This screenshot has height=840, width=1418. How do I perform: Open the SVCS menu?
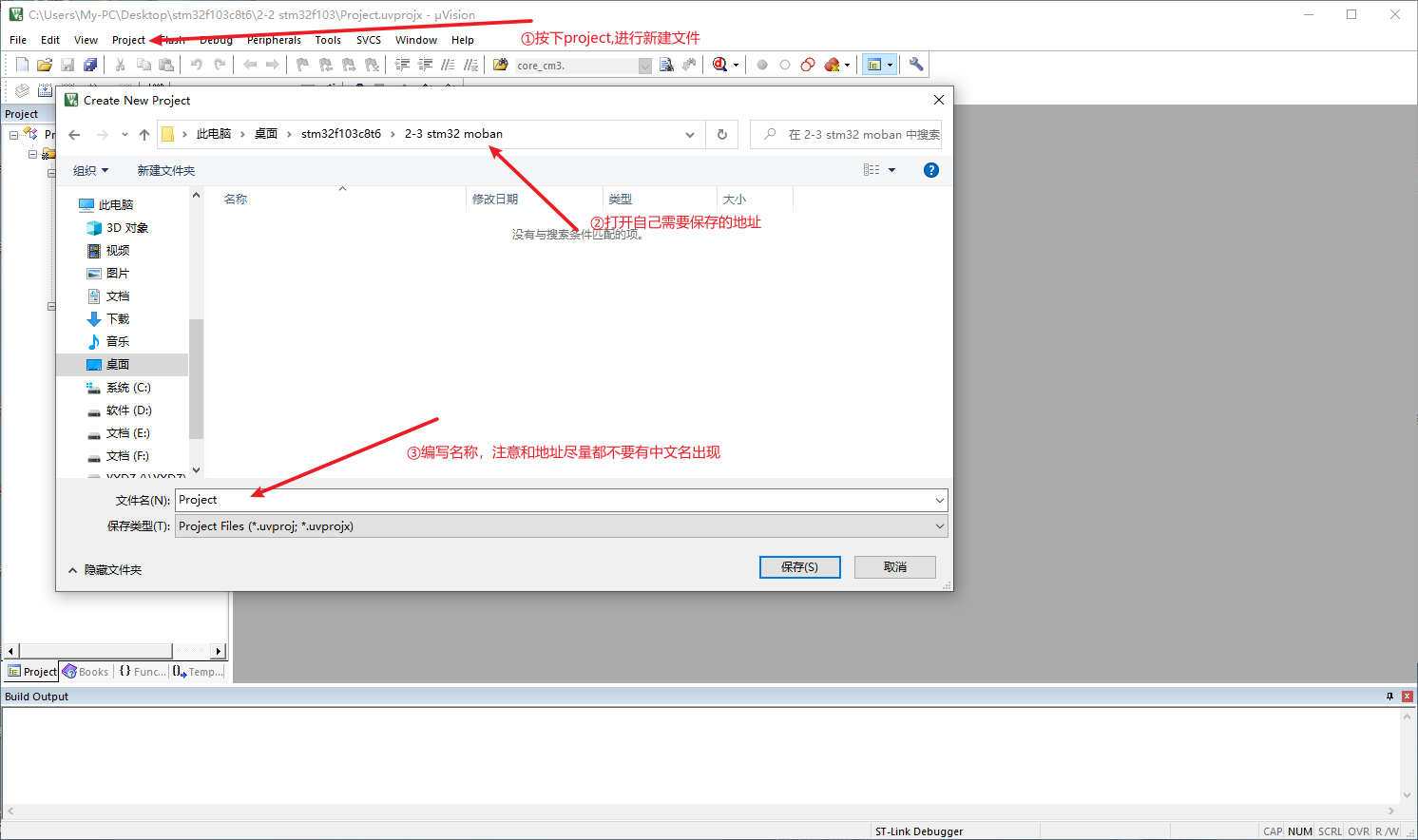click(369, 40)
